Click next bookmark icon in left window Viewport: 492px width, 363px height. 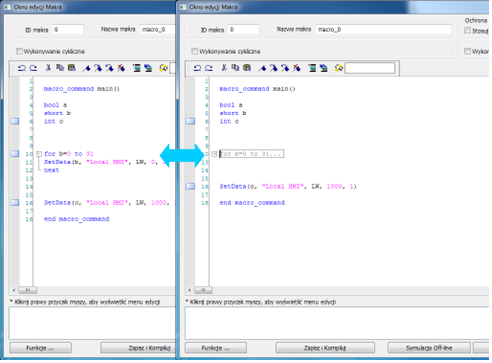(98, 68)
